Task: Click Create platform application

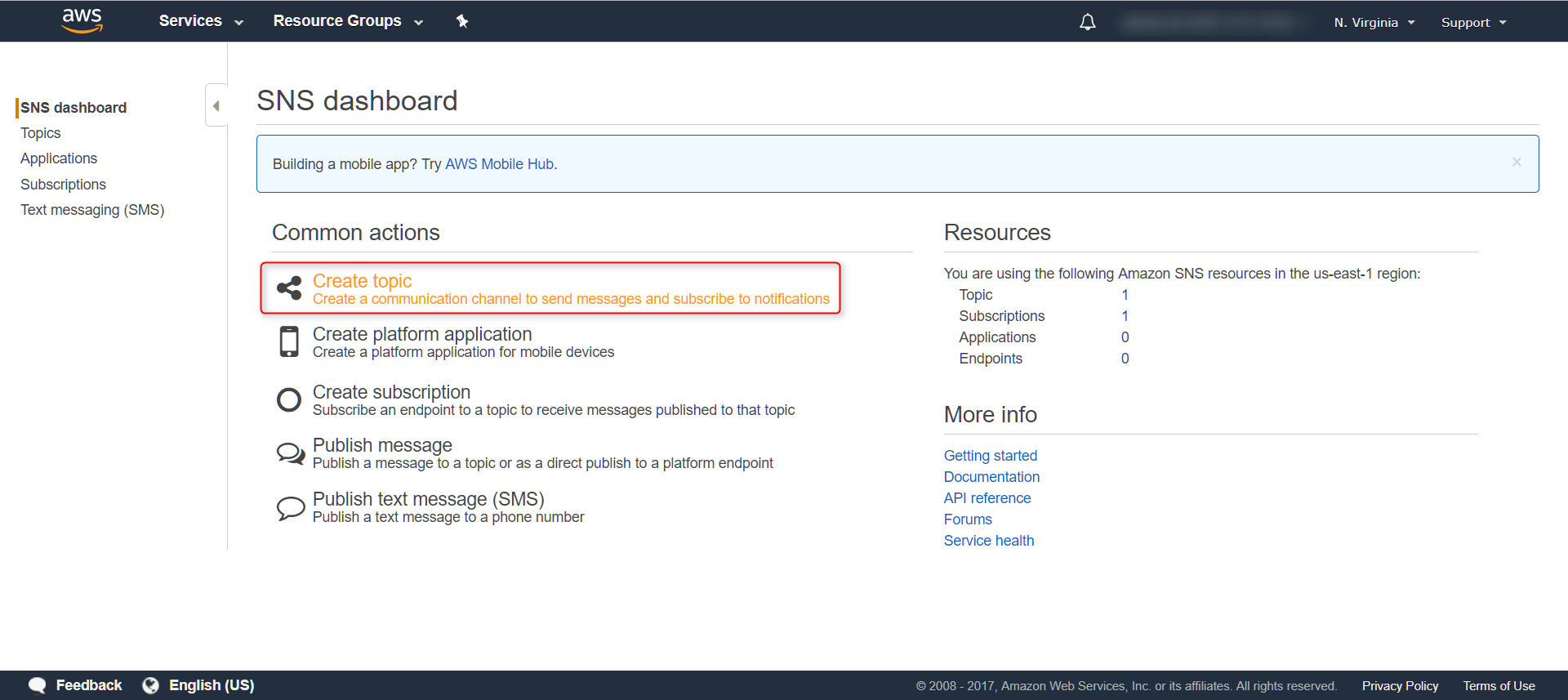Action: 422,334
